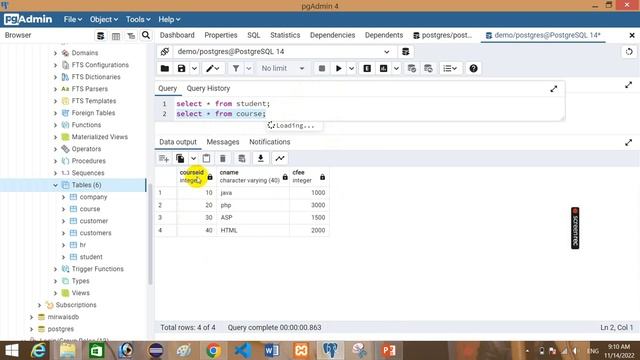Image resolution: width=640 pixels, height=360 pixels.
Task: Switch to the Messages tab
Action: pyautogui.click(x=223, y=142)
